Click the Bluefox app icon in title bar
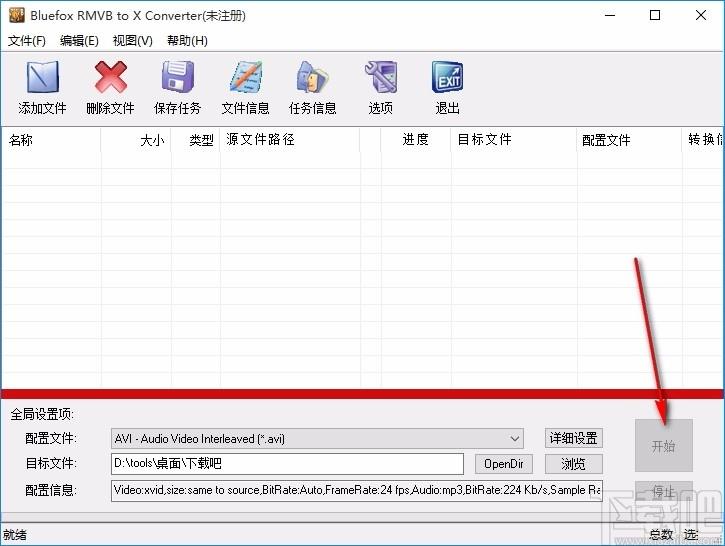725x546 pixels. [x=17, y=15]
